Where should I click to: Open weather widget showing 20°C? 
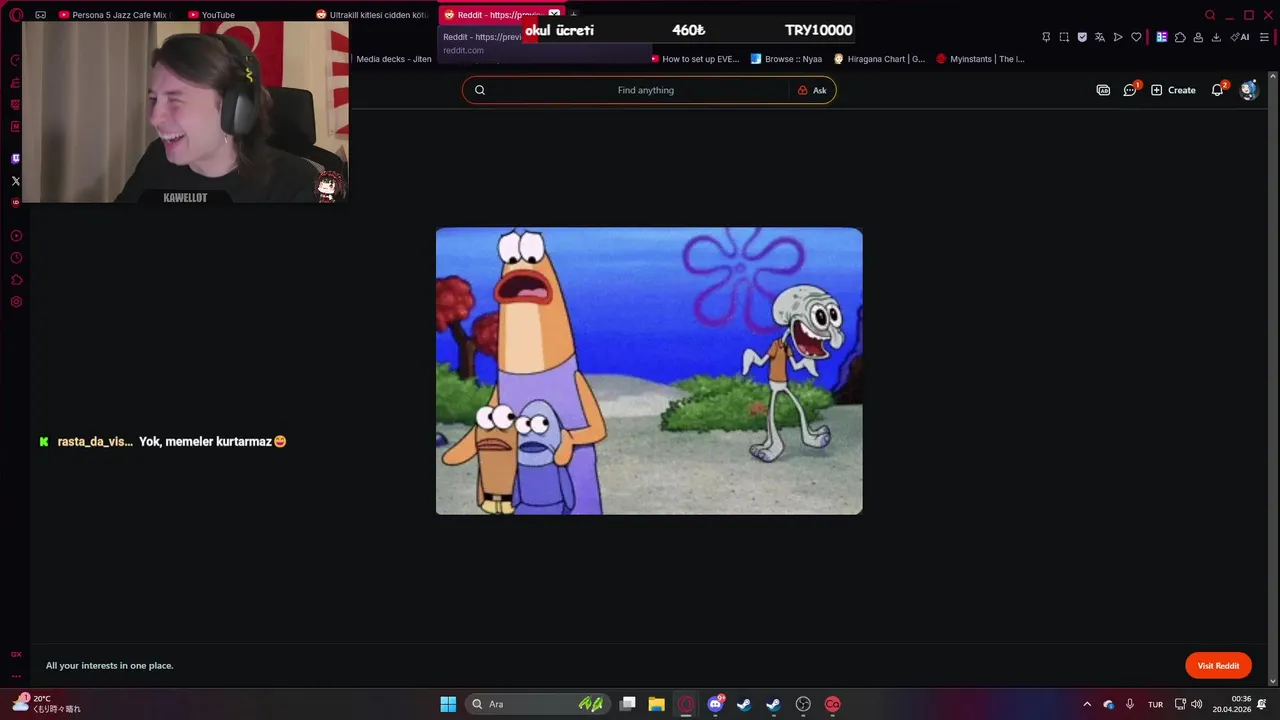click(46, 704)
